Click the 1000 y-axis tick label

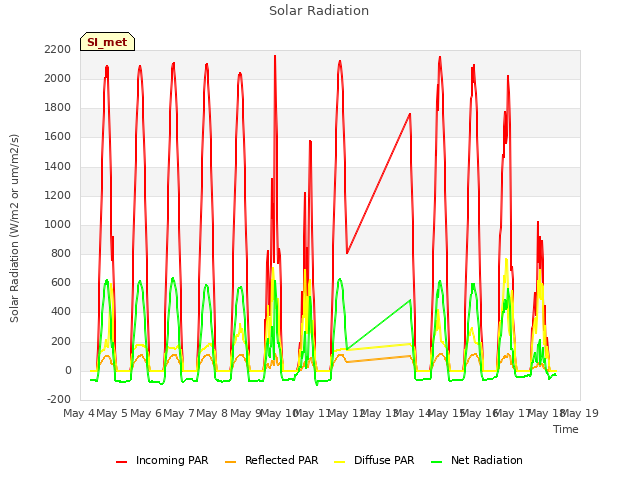(58, 224)
